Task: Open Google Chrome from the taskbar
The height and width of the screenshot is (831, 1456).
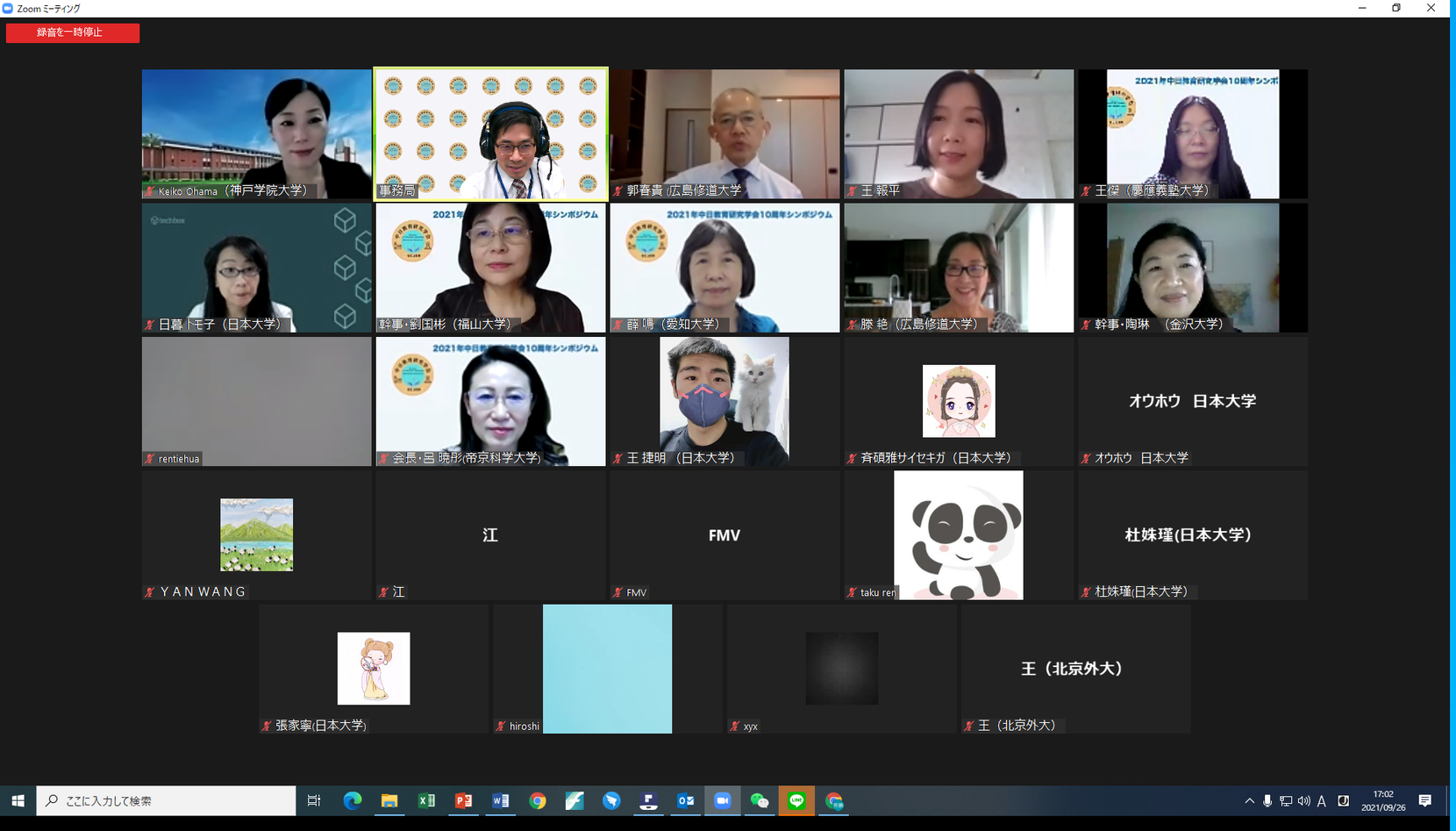Action: [x=538, y=800]
